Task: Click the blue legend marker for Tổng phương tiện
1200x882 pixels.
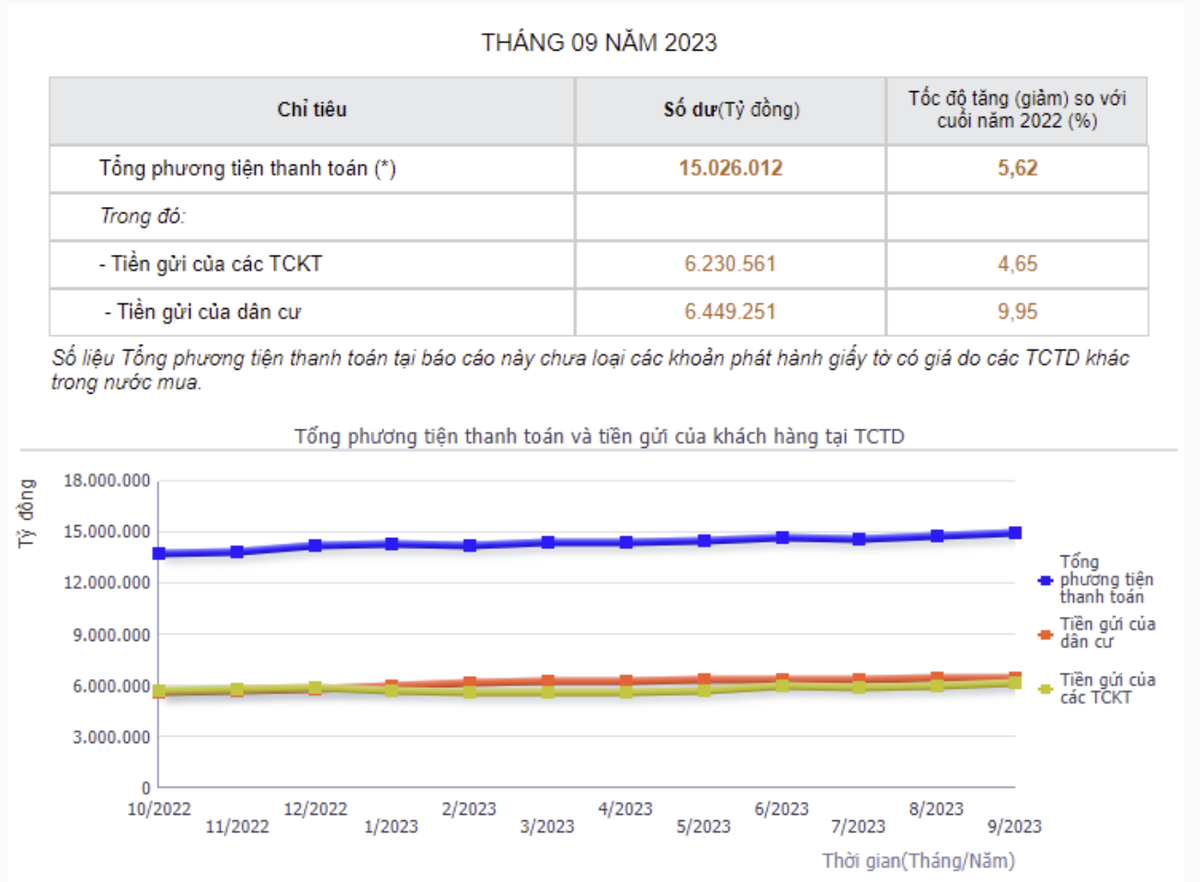Action: point(1045,580)
